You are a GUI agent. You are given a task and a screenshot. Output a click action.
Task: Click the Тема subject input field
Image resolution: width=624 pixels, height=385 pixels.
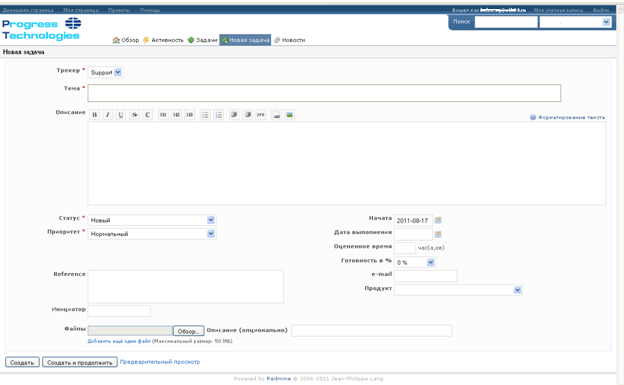[324, 93]
